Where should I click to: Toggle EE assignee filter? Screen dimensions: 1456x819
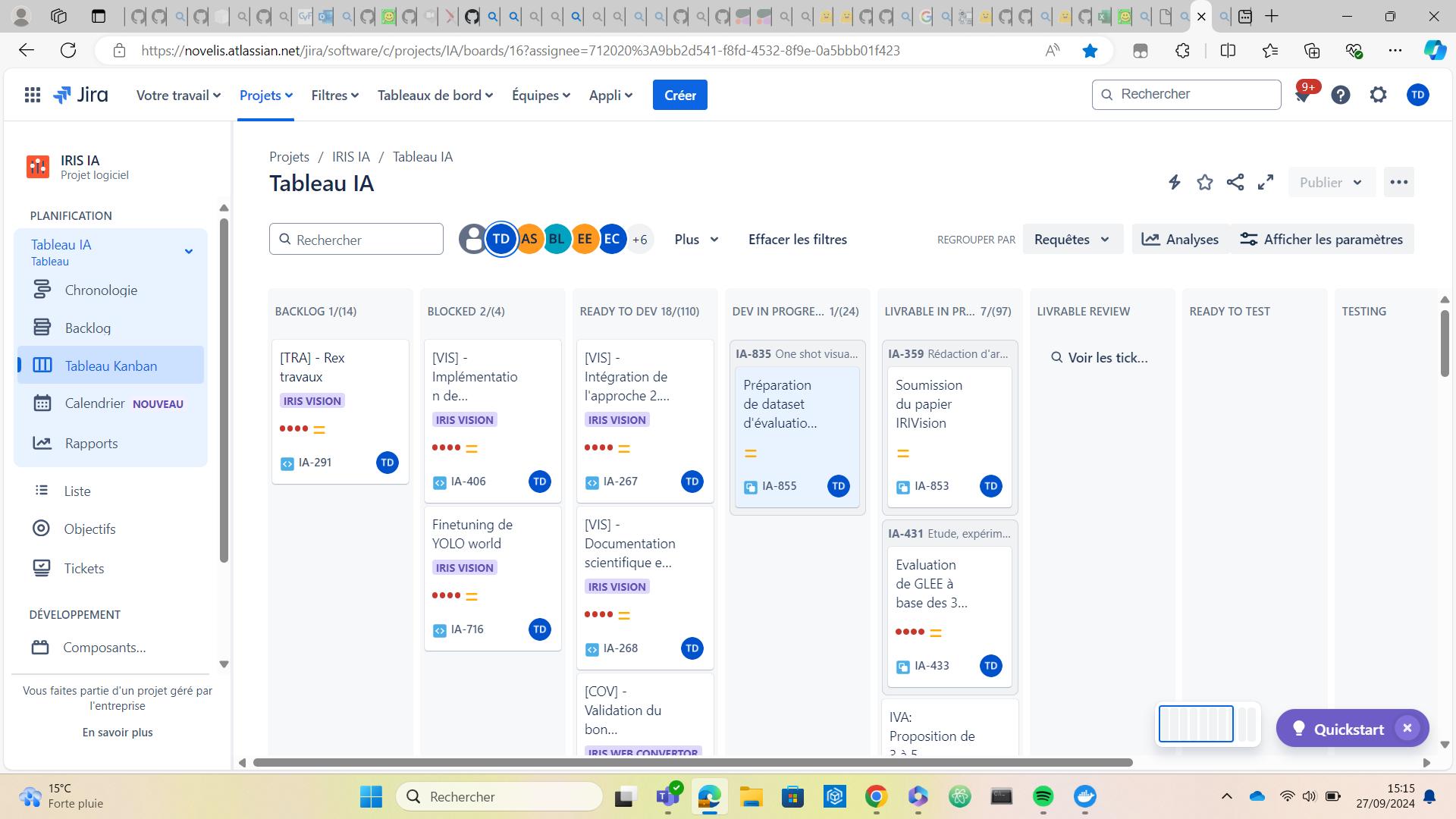tap(585, 239)
